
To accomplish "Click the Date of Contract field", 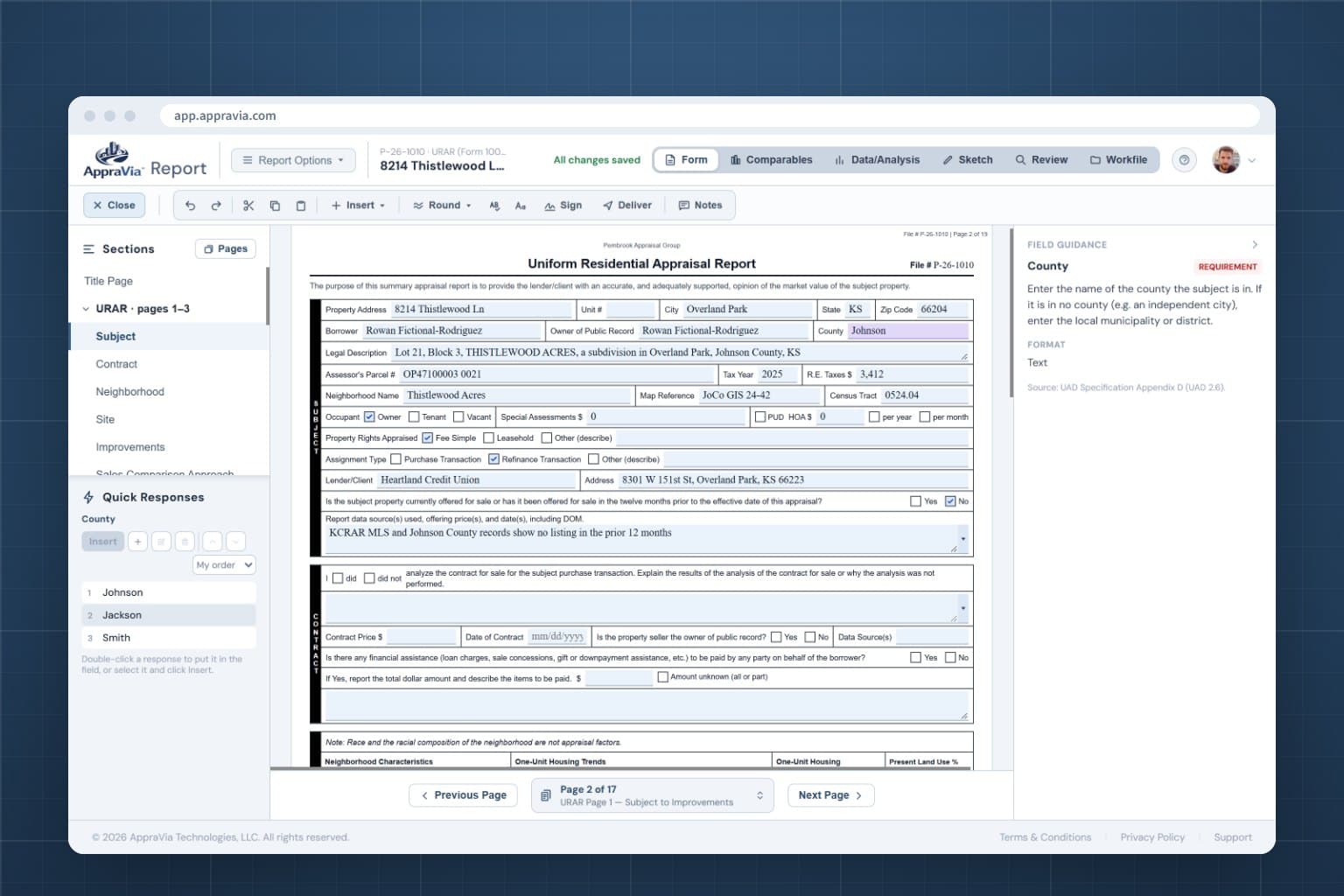I will coord(557,637).
